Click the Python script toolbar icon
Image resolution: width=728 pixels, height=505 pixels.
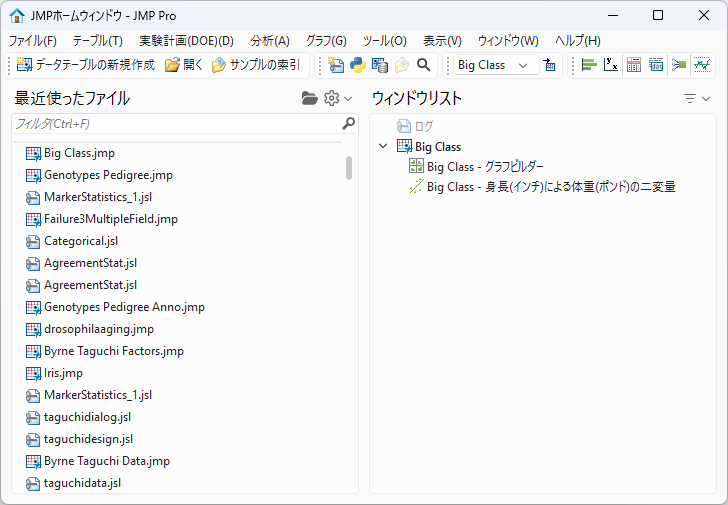pyautogui.click(x=358, y=65)
